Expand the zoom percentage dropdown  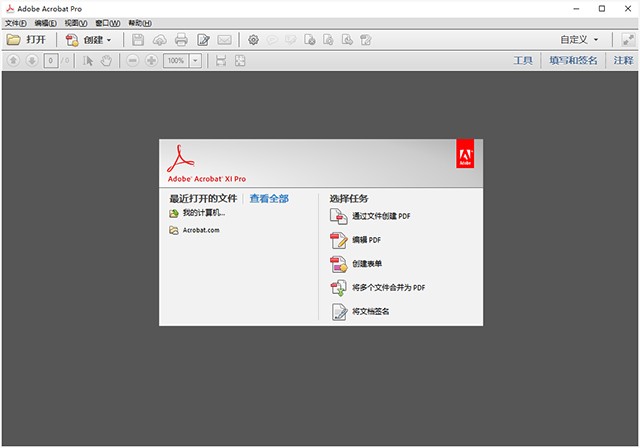[x=194, y=61]
